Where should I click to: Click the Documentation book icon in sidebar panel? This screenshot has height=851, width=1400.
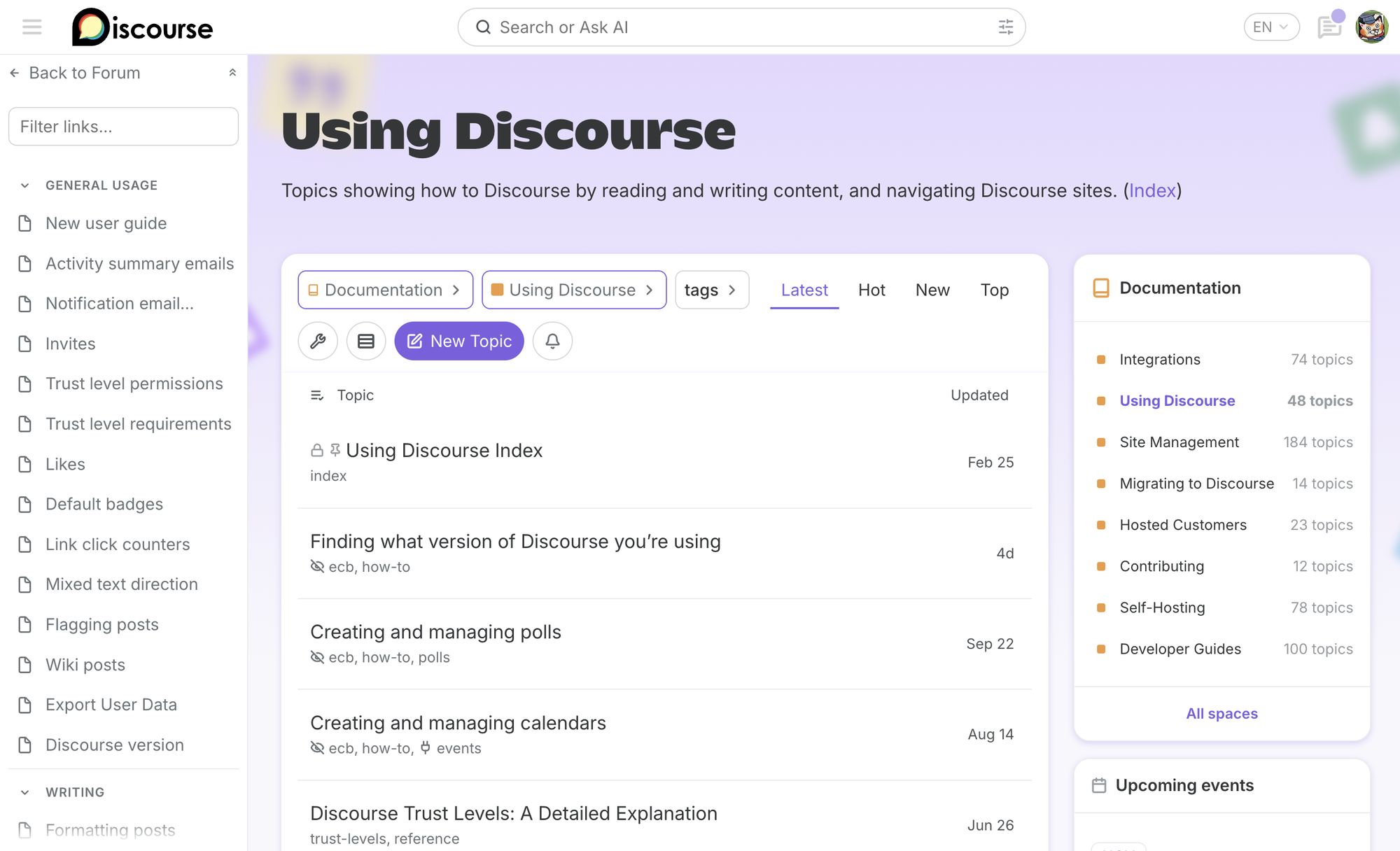[1101, 288]
